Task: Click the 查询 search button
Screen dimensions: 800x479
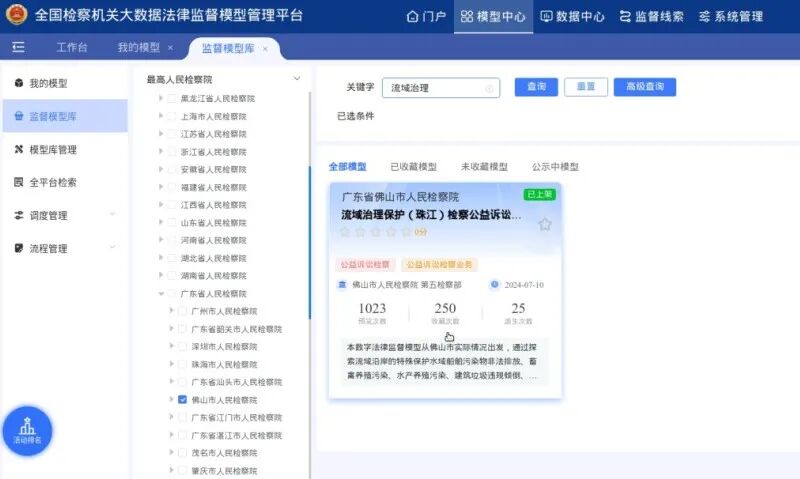Action: pos(536,87)
